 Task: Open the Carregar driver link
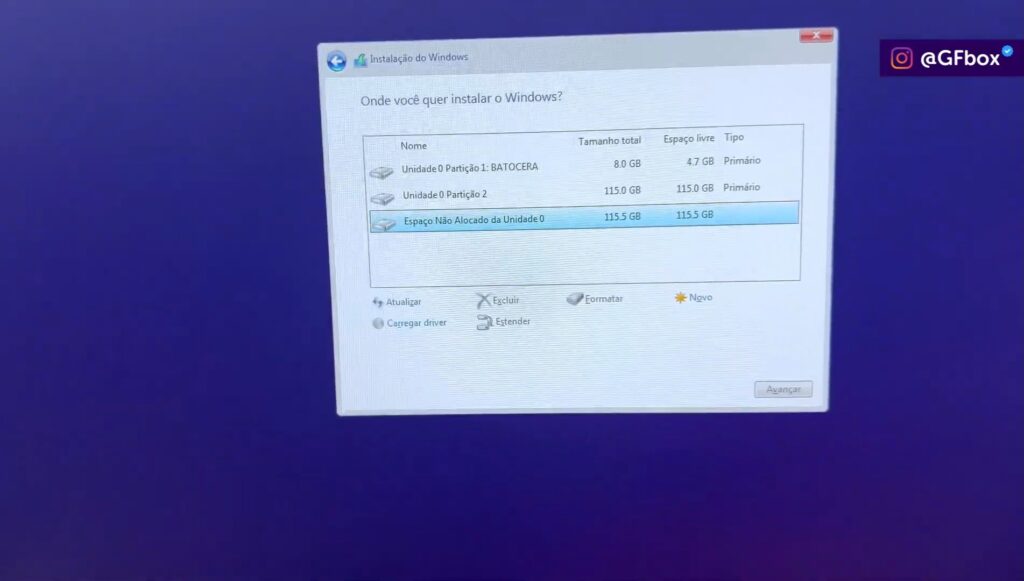417,323
